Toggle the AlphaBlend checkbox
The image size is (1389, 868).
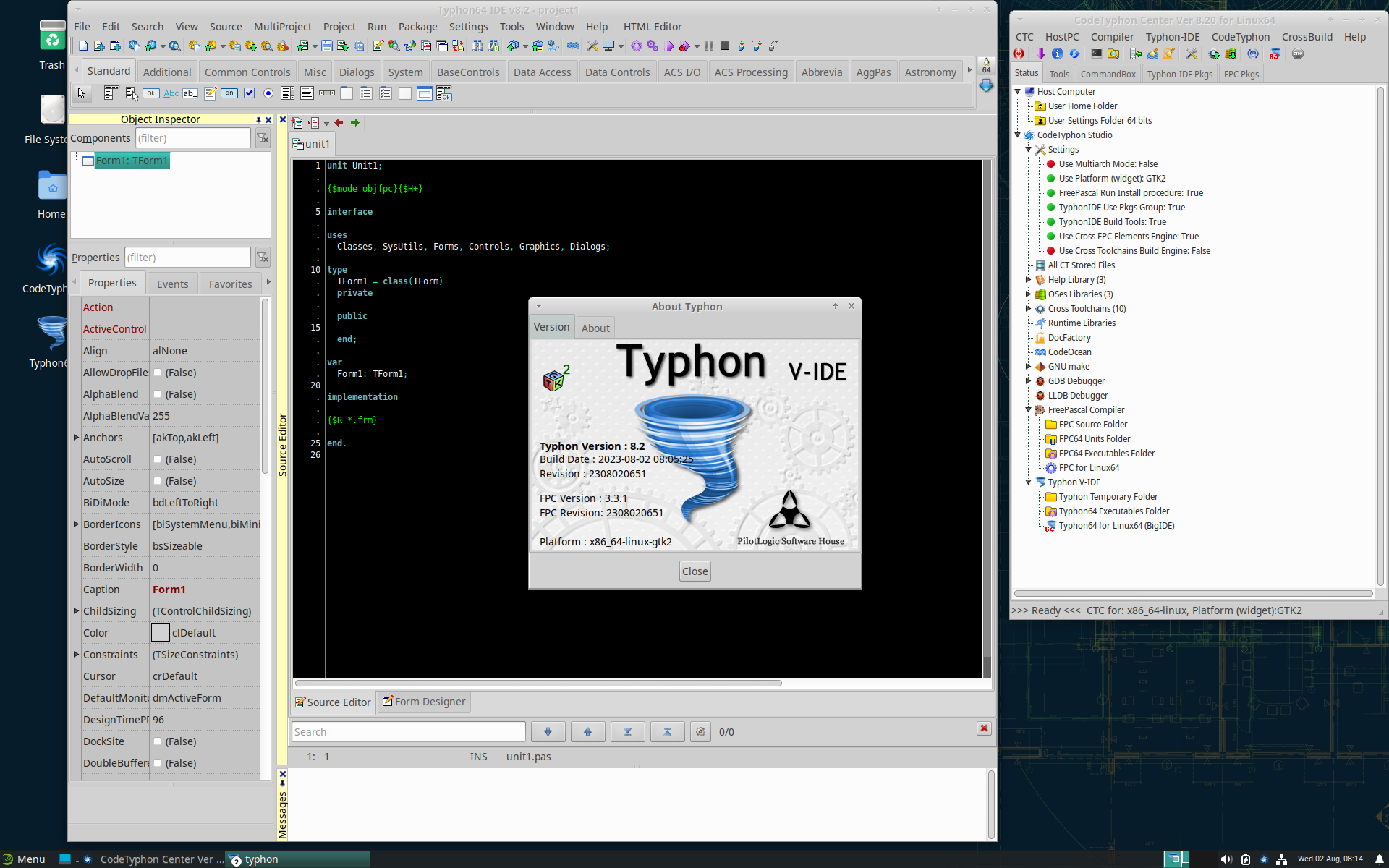tap(157, 394)
